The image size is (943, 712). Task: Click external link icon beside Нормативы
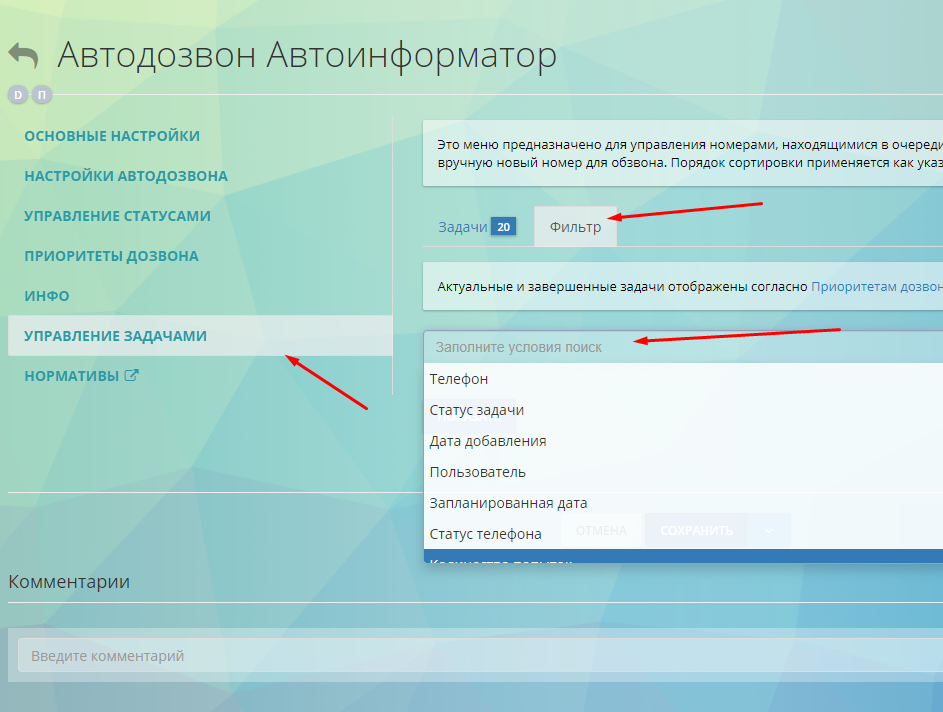click(x=131, y=376)
